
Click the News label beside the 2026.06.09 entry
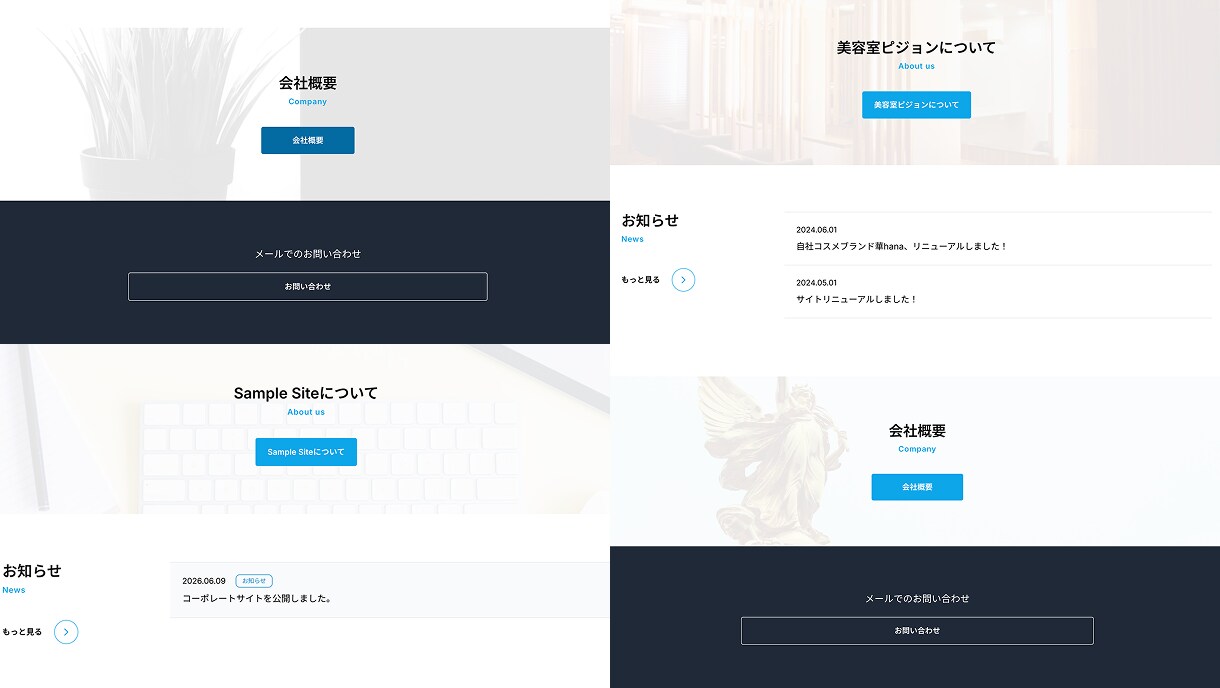[14, 590]
